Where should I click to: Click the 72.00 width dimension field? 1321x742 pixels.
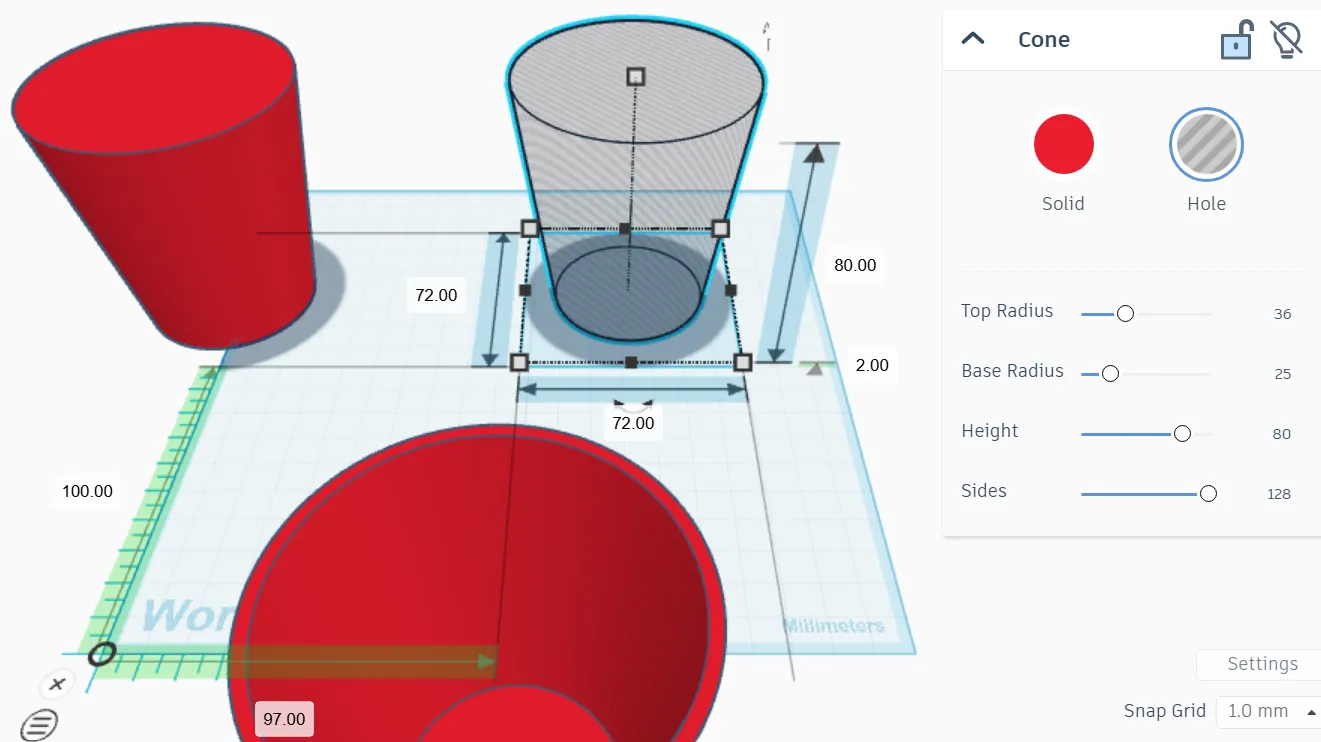632,422
